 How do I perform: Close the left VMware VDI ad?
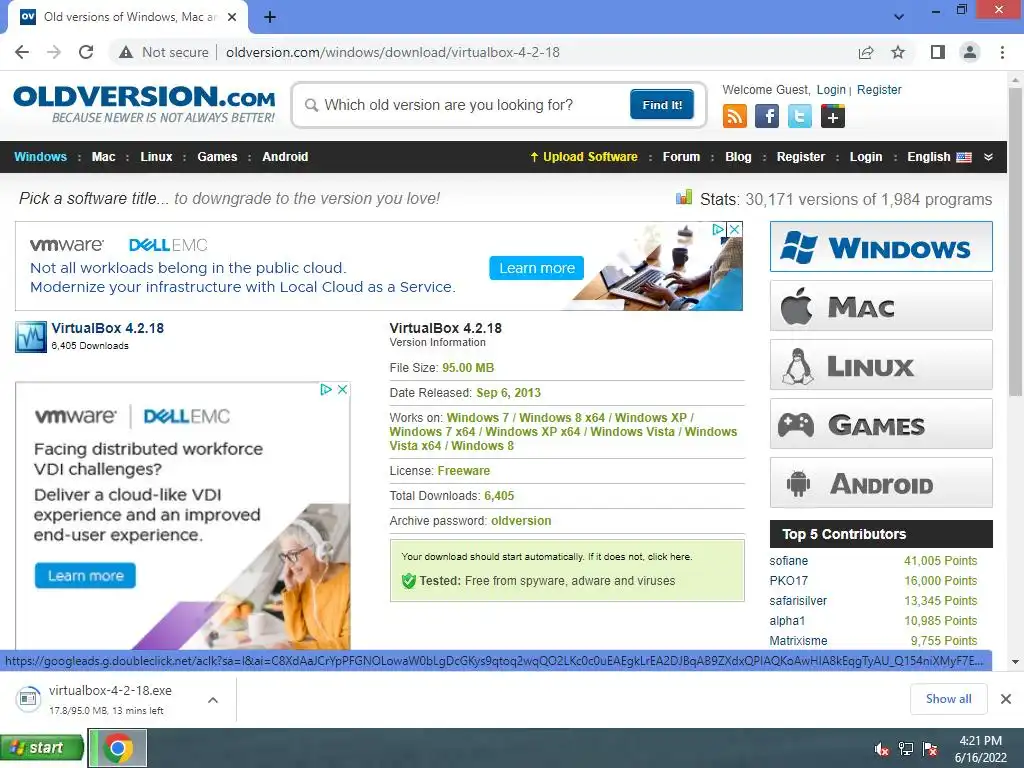point(342,389)
